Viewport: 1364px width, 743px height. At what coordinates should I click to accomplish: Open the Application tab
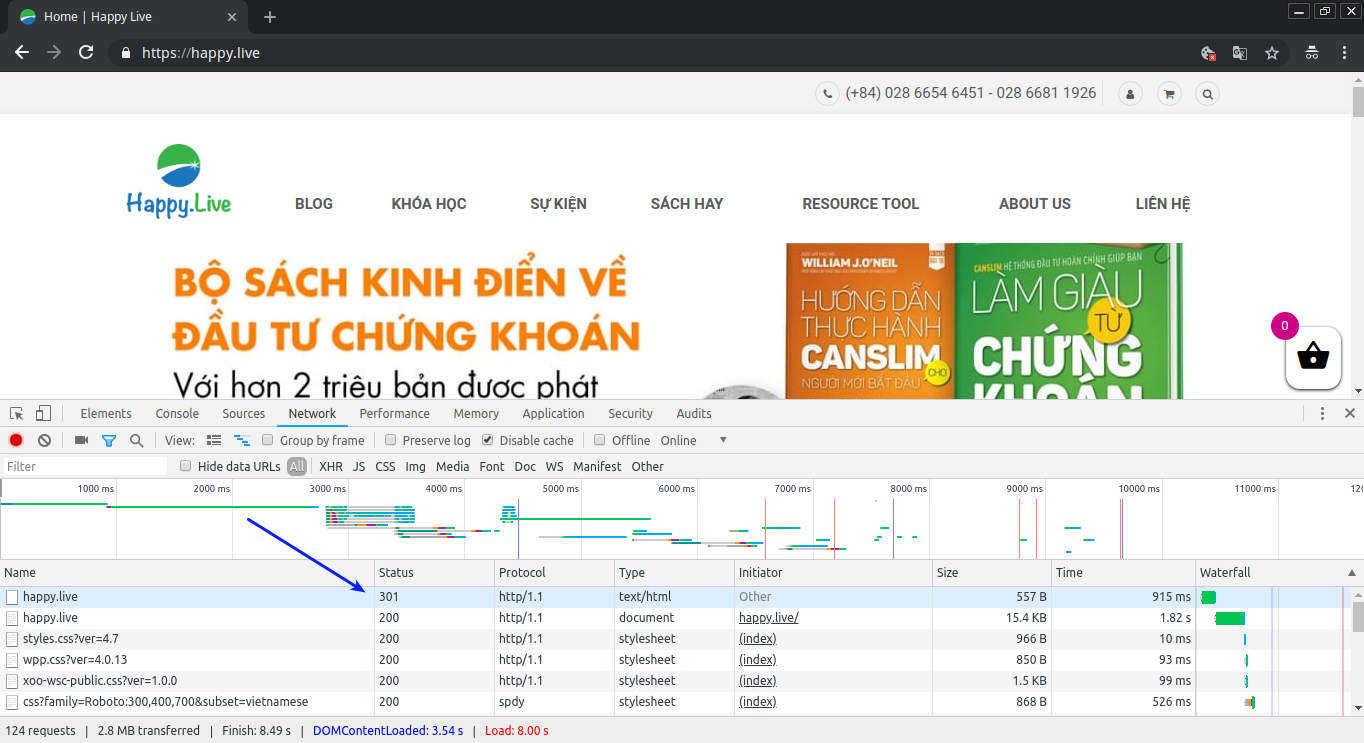pyautogui.click(x=553, y=413)
